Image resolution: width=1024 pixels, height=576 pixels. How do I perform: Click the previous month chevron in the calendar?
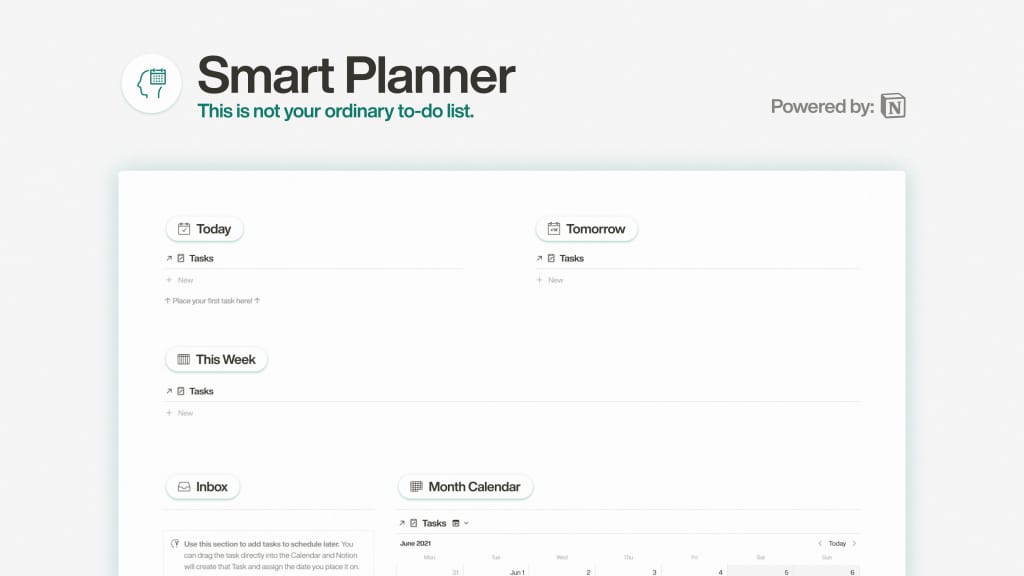click(822, 543)
